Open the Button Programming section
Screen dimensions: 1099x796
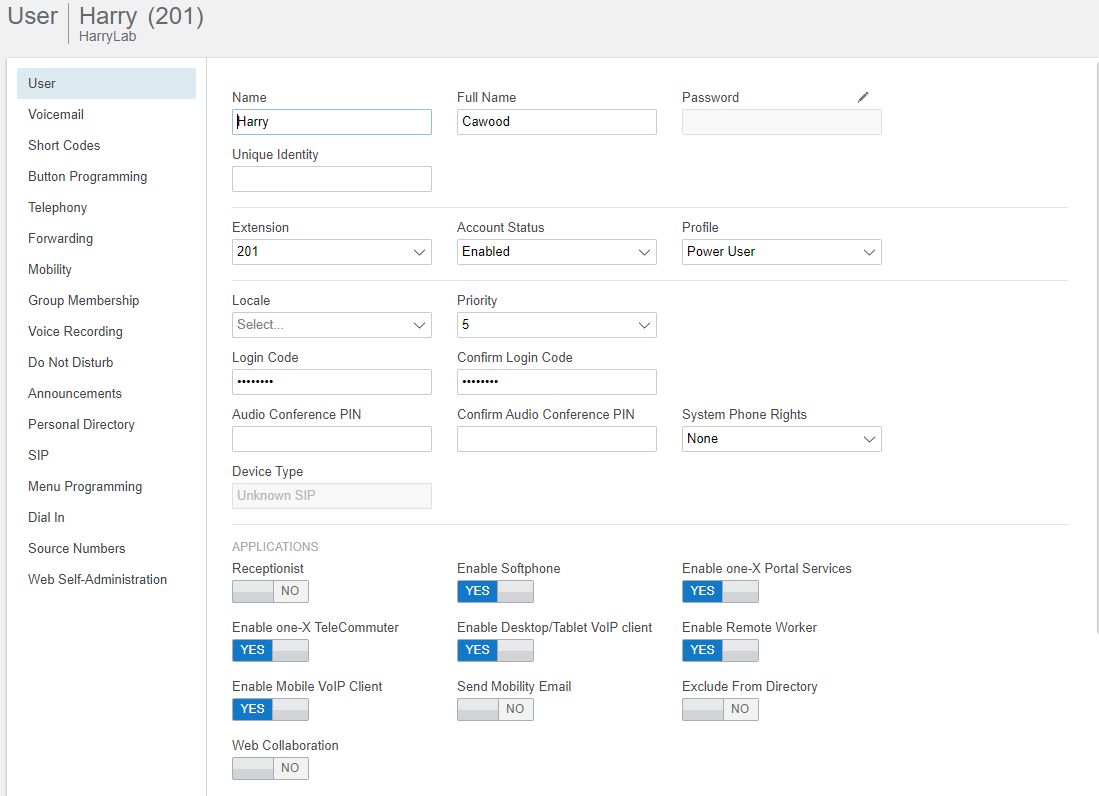click(x=88, y=177)
